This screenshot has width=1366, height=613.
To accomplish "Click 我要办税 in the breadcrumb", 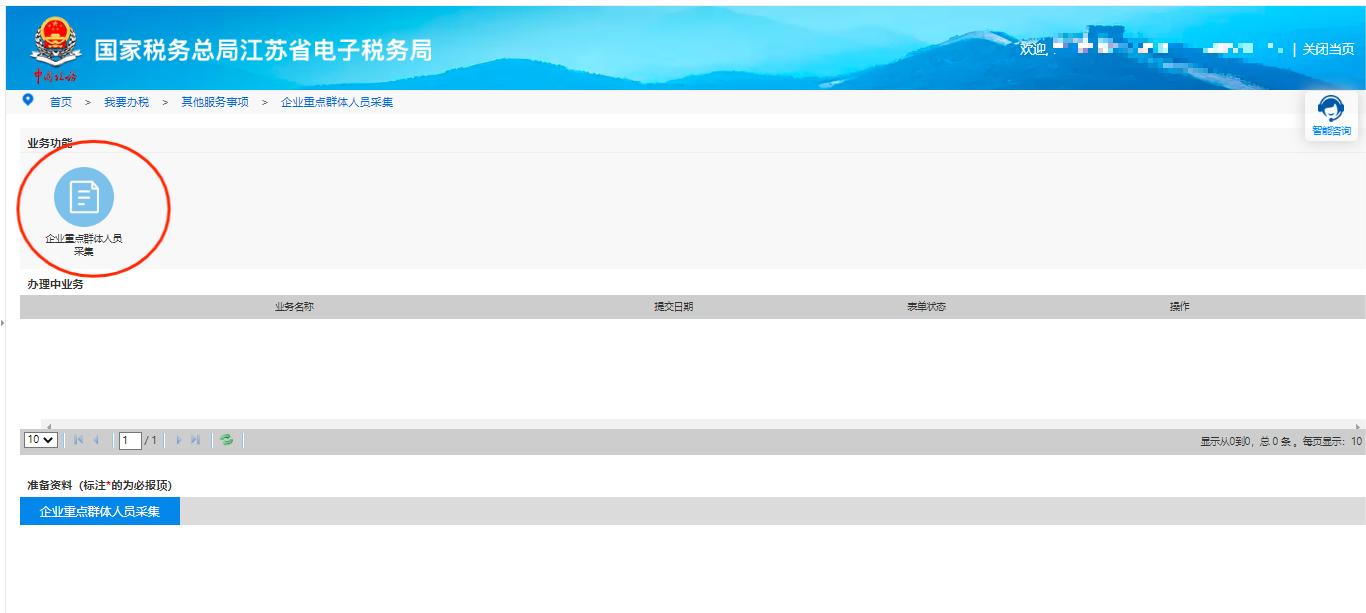I will tap(126, 102).
